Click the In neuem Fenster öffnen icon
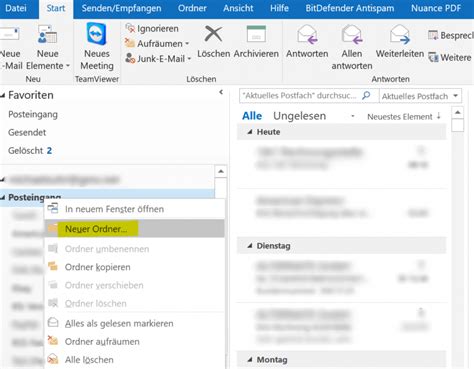The image size is (474, 369). (x=53, y=209)
